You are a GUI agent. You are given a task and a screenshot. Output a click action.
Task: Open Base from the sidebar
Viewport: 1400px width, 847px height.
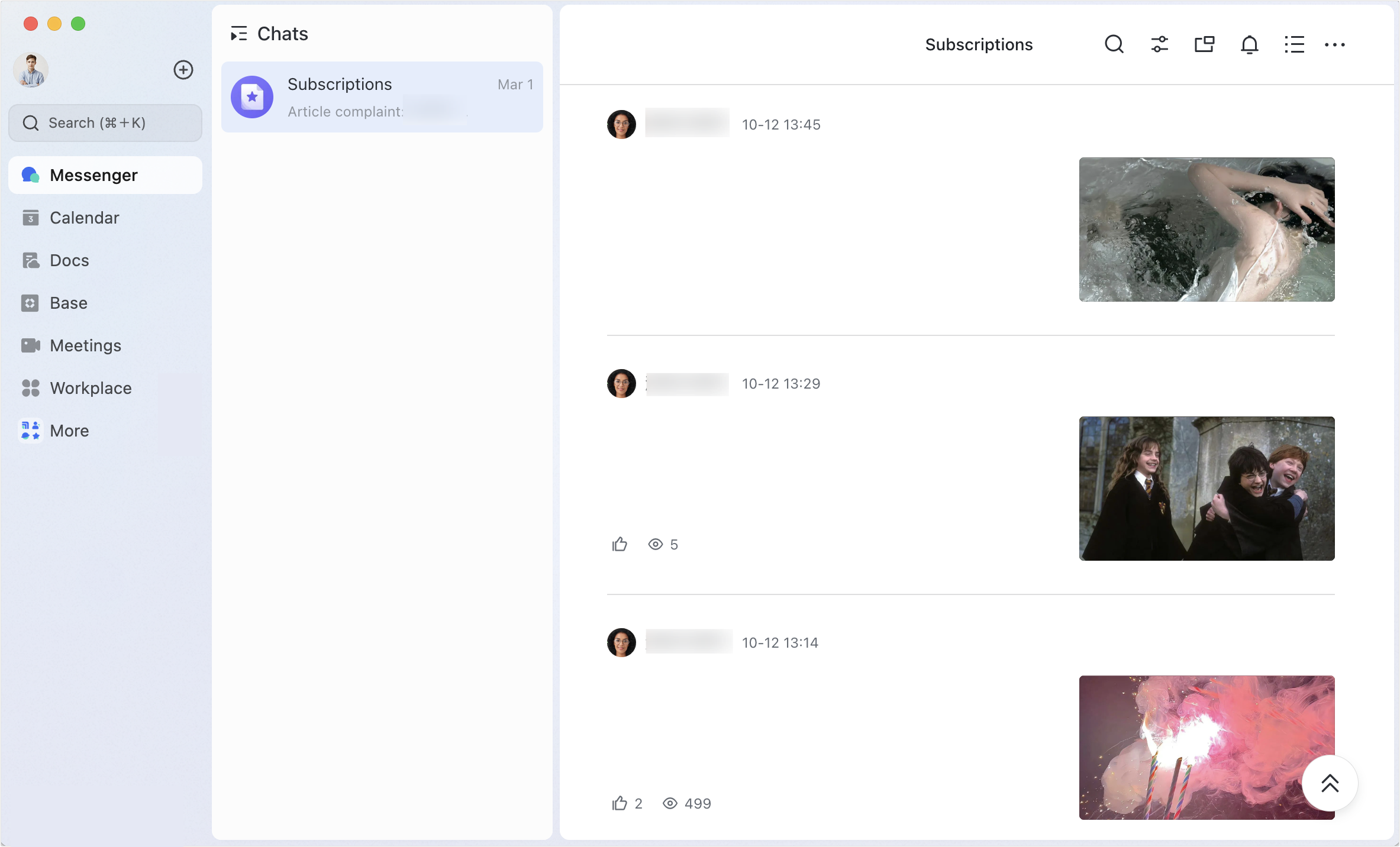[x=67, y=303]
